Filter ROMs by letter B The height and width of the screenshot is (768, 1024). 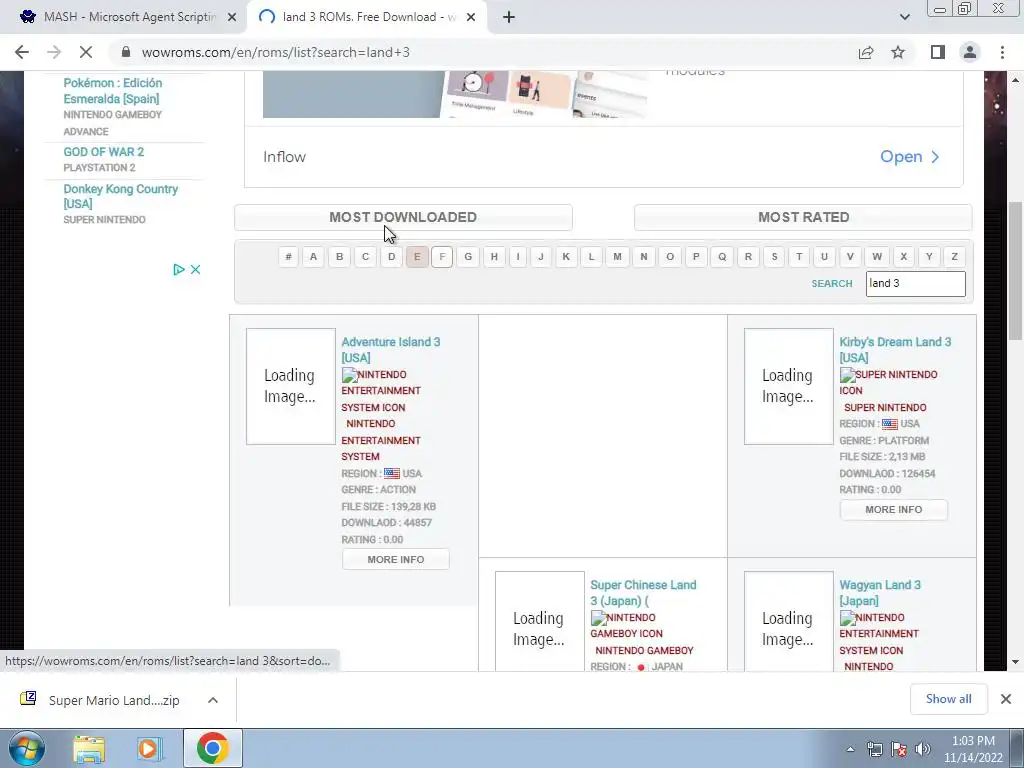tap(340, 257)
